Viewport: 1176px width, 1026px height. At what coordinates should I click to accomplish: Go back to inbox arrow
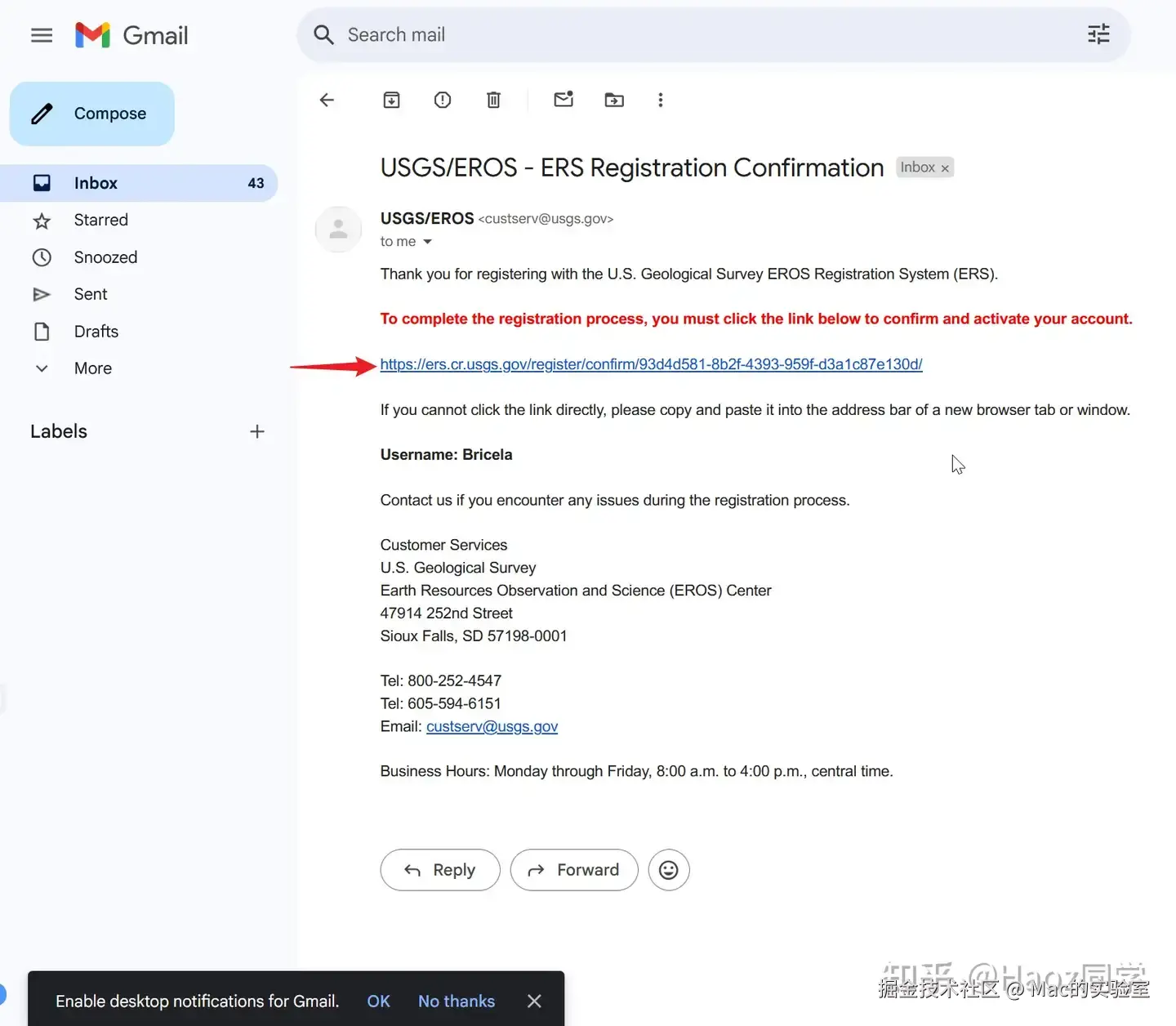pos(327,100)
